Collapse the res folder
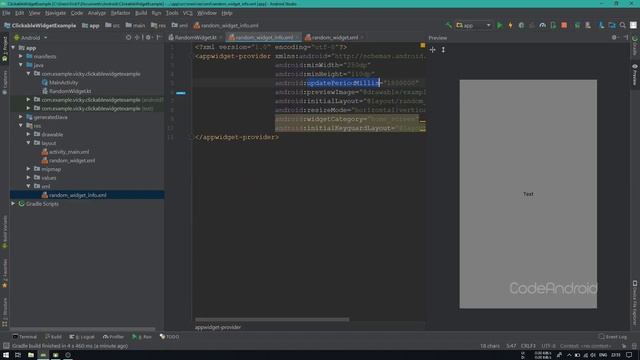The height and width of the screenshot is (360, 640). [x=21, y=126]
